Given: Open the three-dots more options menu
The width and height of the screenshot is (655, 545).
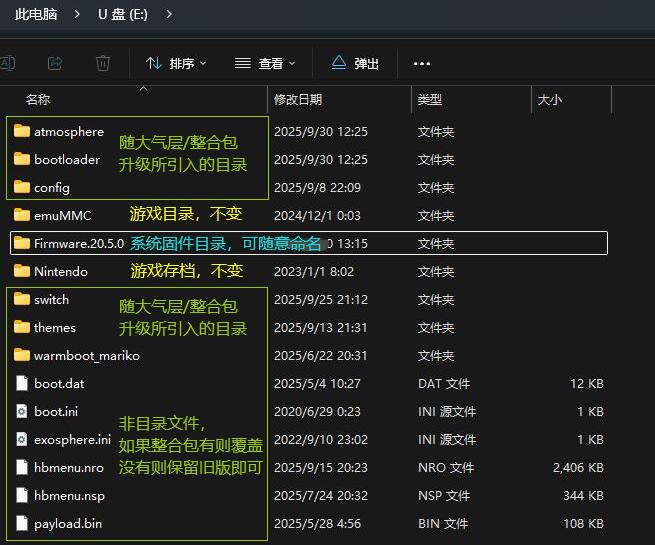Looking at the screenshot, I should tap(421, 64).
